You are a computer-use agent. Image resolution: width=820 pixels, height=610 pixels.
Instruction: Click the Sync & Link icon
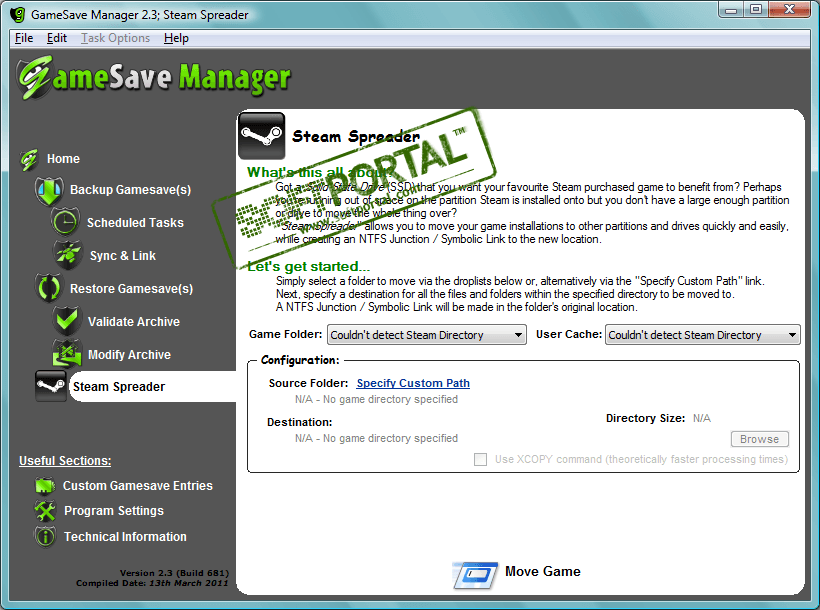pyautogui.click(x=67, y=255)
